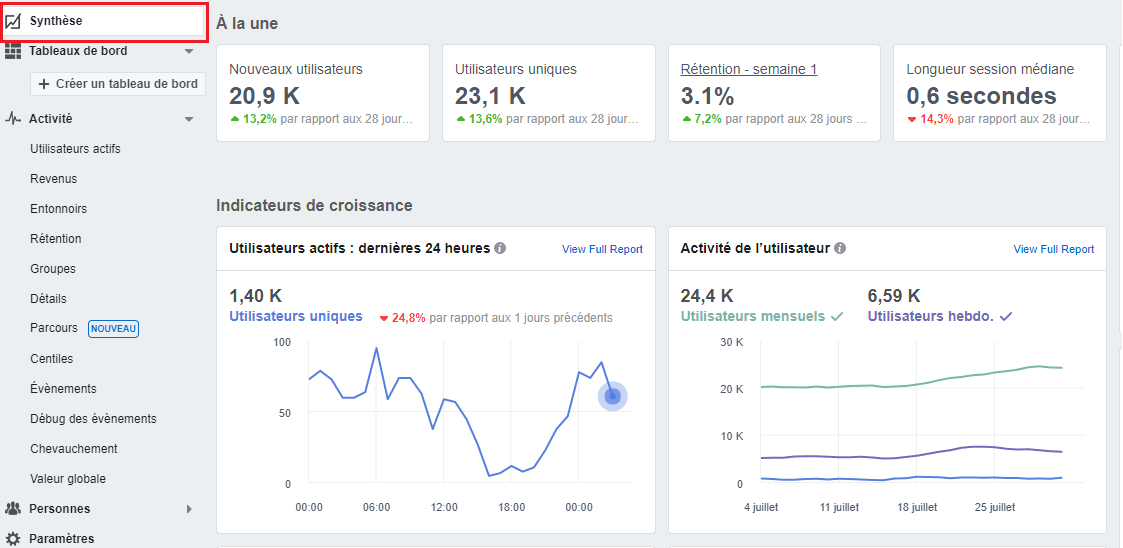Screen dimensions: 1123x548
Task: Collapse the Activité section arrow
Action: 189,120
